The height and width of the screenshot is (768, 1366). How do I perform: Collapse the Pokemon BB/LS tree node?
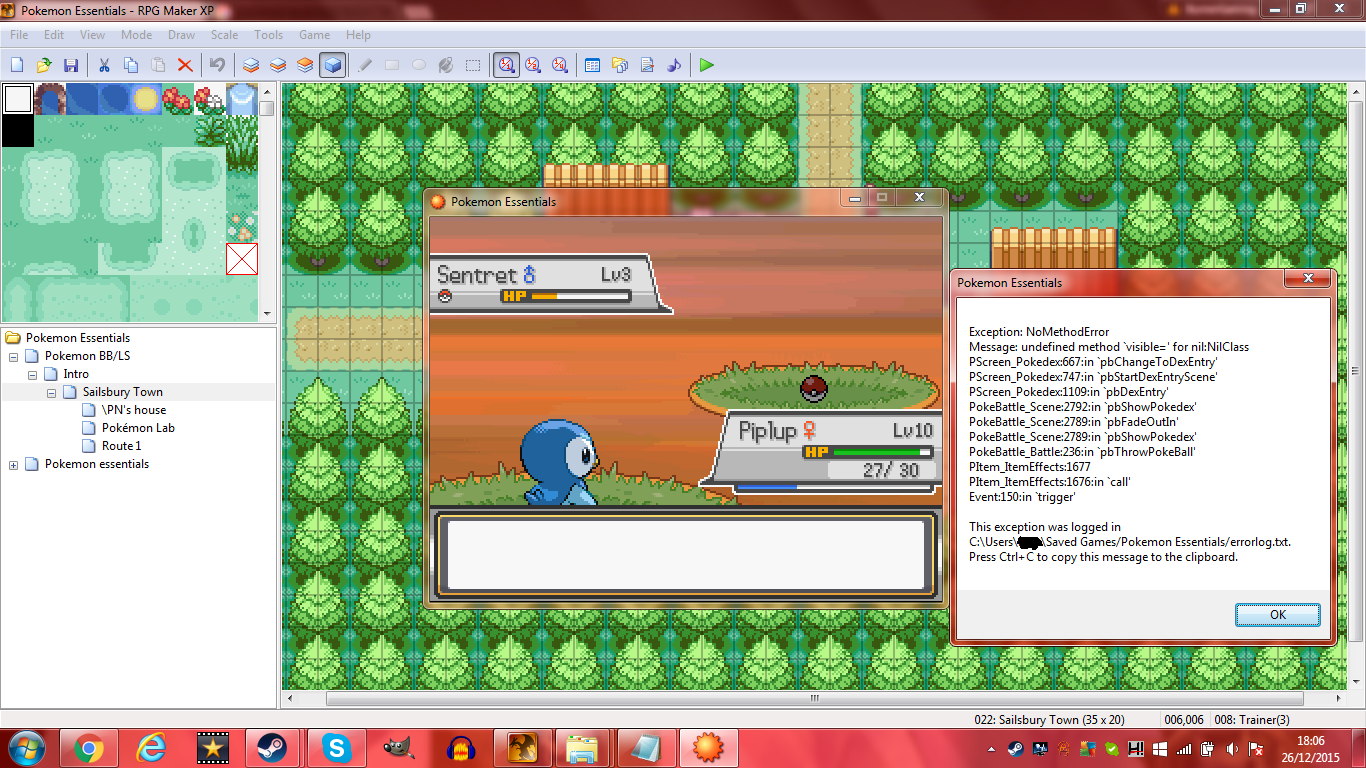point(13,356)
